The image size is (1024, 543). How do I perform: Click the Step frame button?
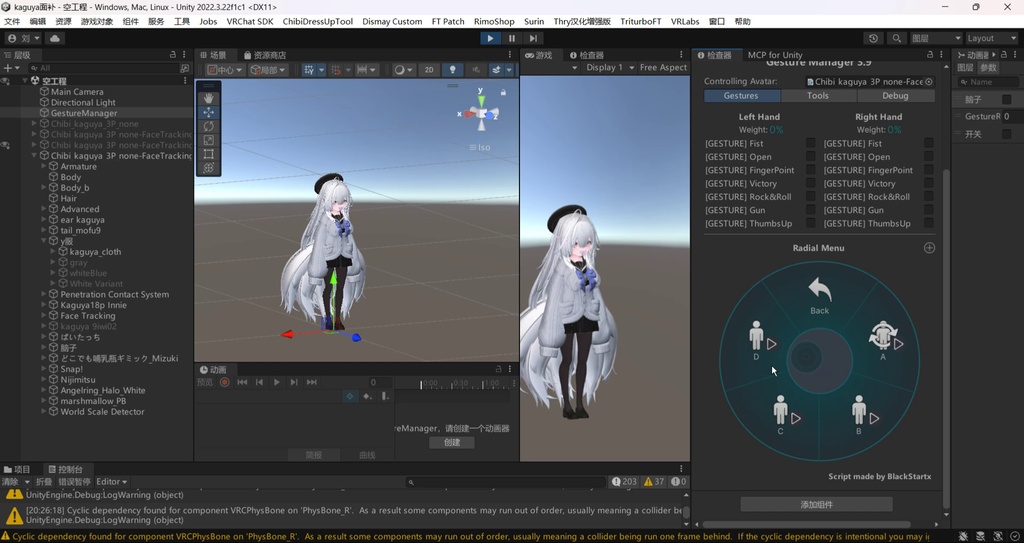coord(533,39)
